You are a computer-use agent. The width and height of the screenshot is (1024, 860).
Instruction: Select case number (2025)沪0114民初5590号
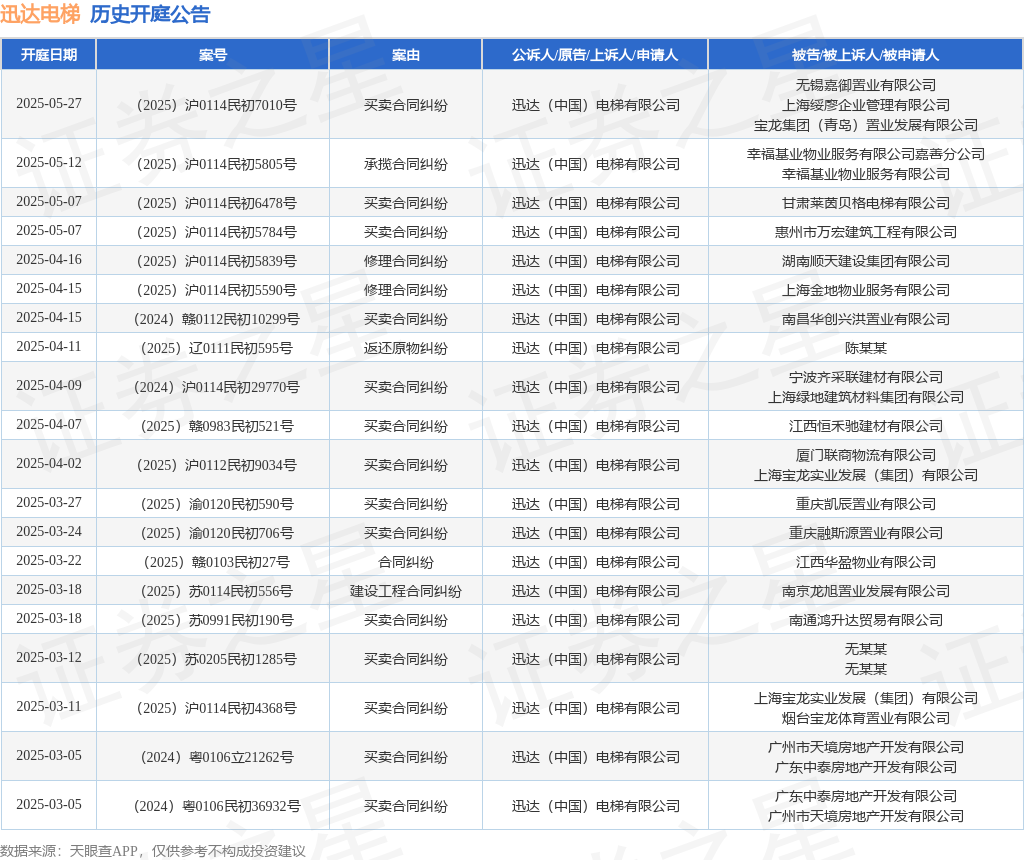[216, 290]
